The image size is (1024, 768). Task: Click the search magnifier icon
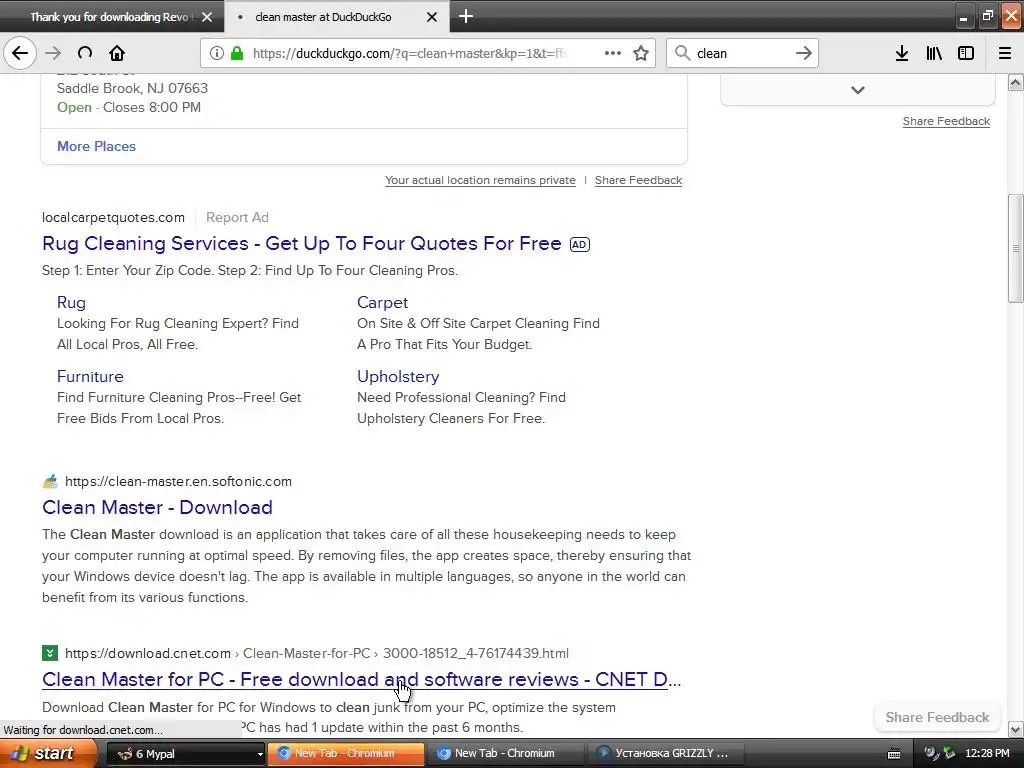coord(682,53)
